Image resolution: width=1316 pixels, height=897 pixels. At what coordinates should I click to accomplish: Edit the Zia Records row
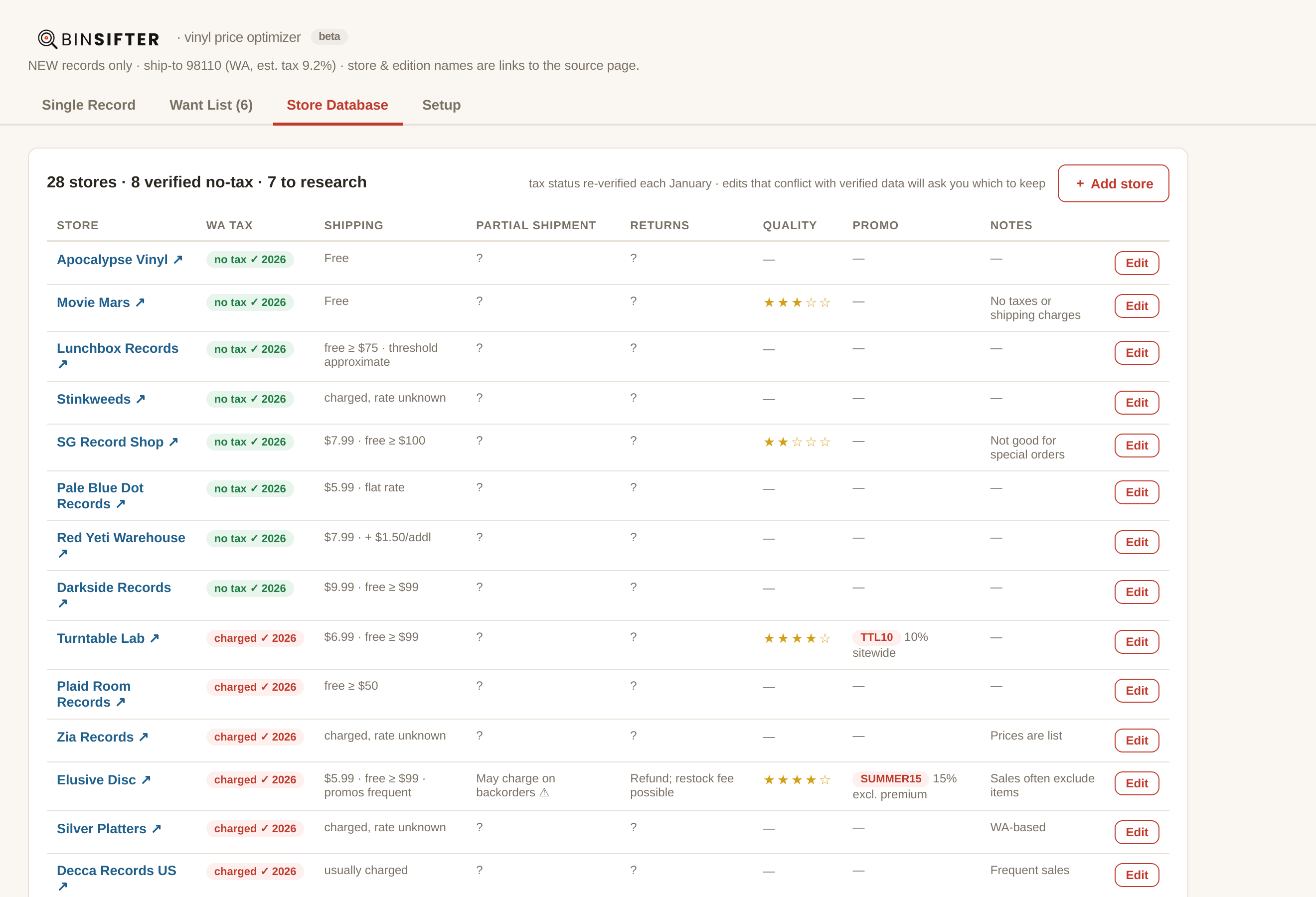[1137, 741]
